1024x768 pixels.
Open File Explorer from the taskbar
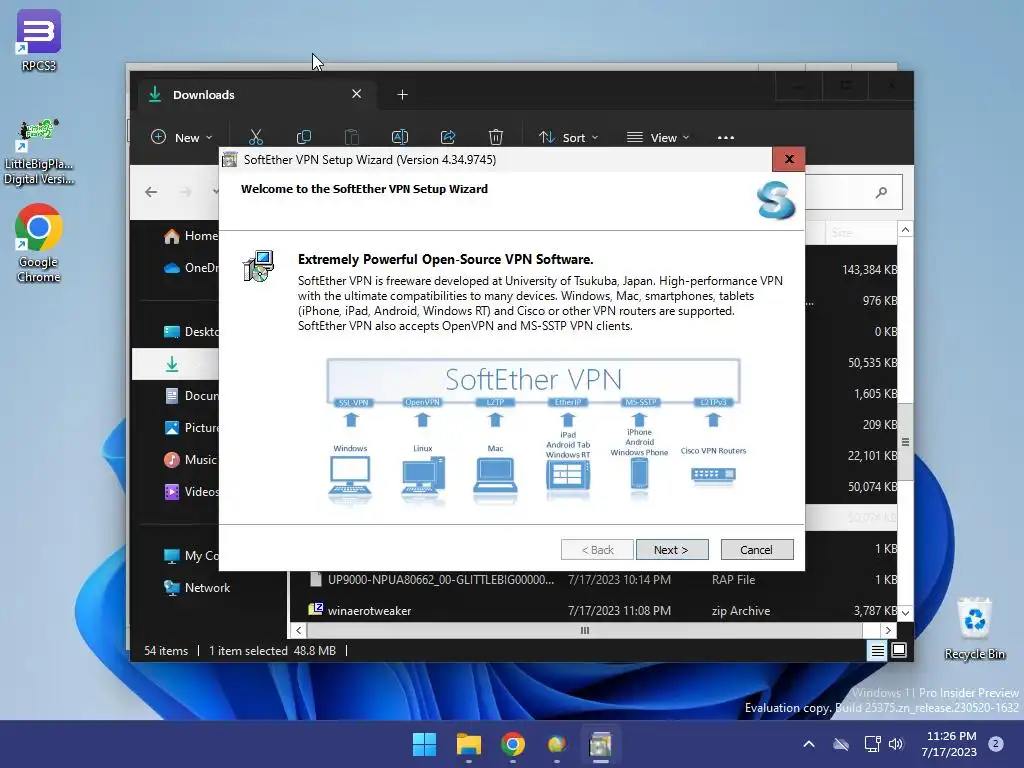point(468,744)
